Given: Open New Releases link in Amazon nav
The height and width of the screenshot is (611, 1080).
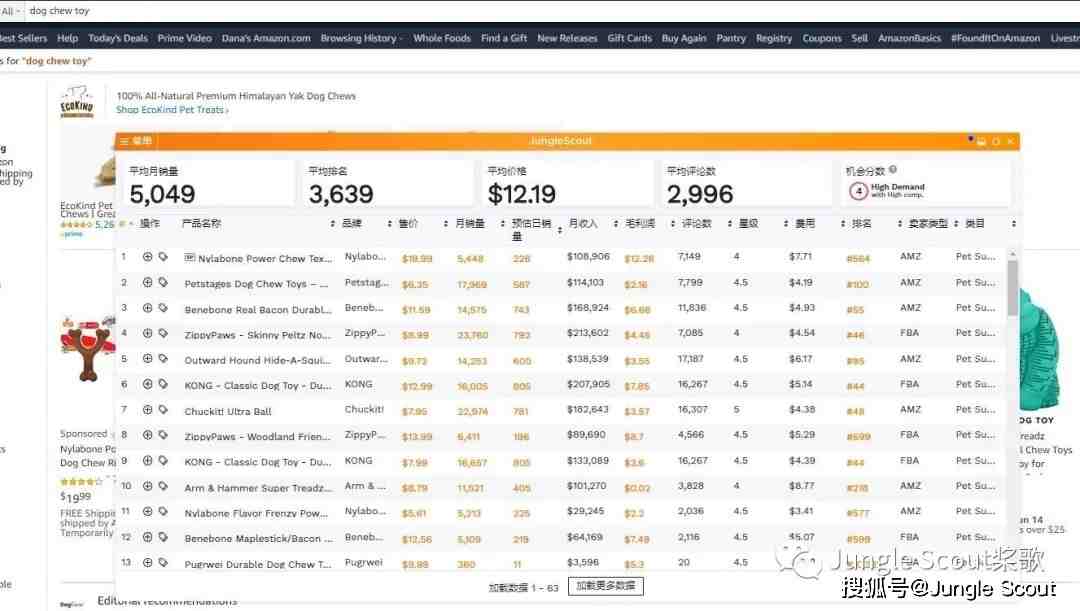Looking at the screenshot, I should point(567,39).
